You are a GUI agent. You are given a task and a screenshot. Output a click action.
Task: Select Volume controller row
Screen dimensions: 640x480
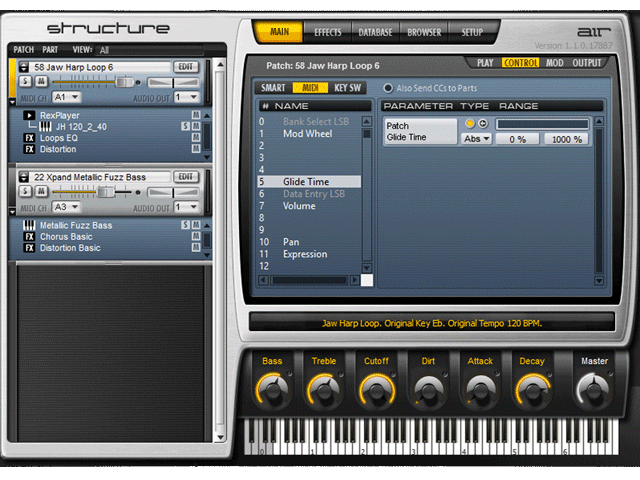tap(309, 206)
